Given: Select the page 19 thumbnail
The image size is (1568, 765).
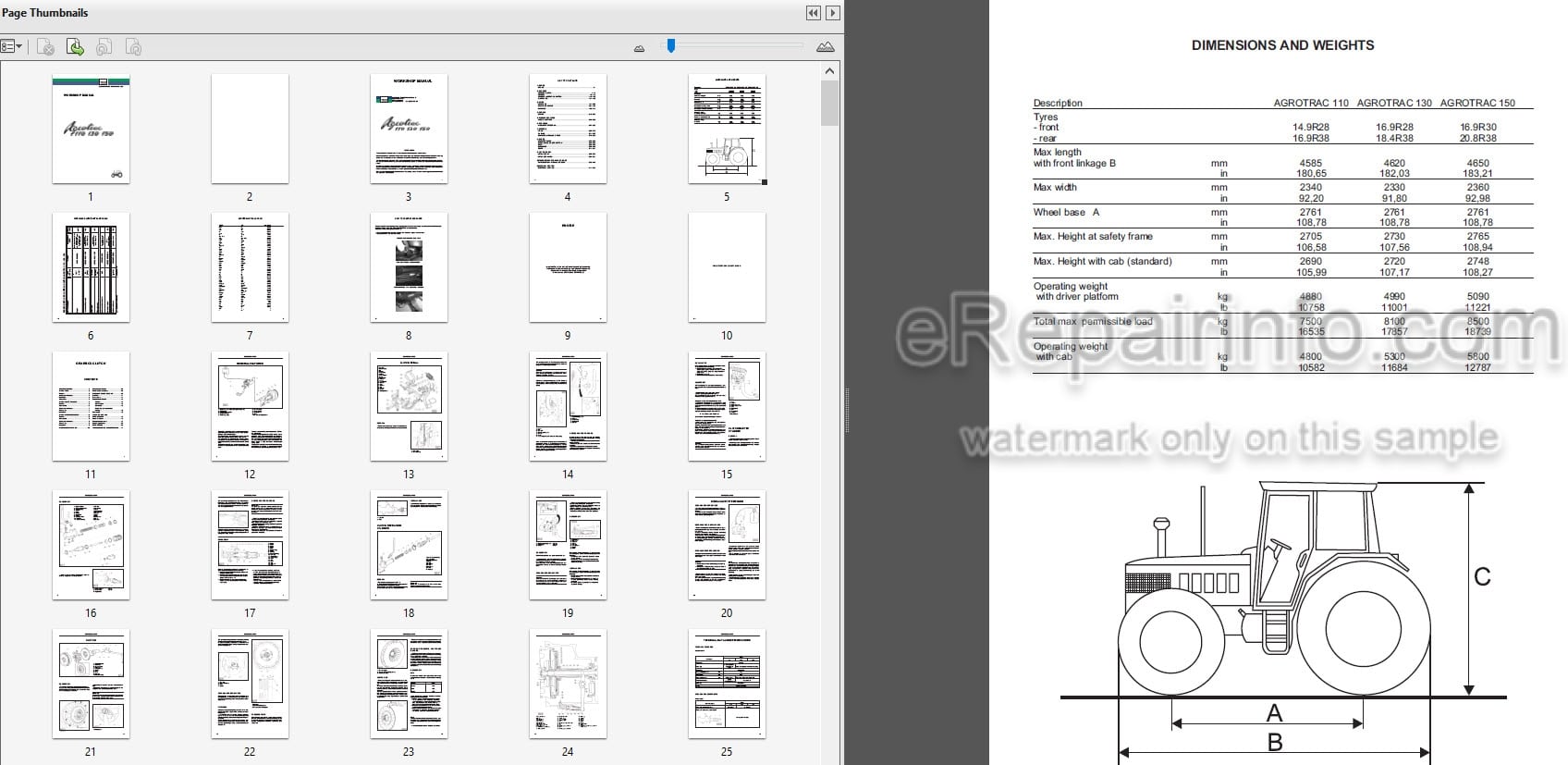Looking at the screenshot, I should point(568,545).
